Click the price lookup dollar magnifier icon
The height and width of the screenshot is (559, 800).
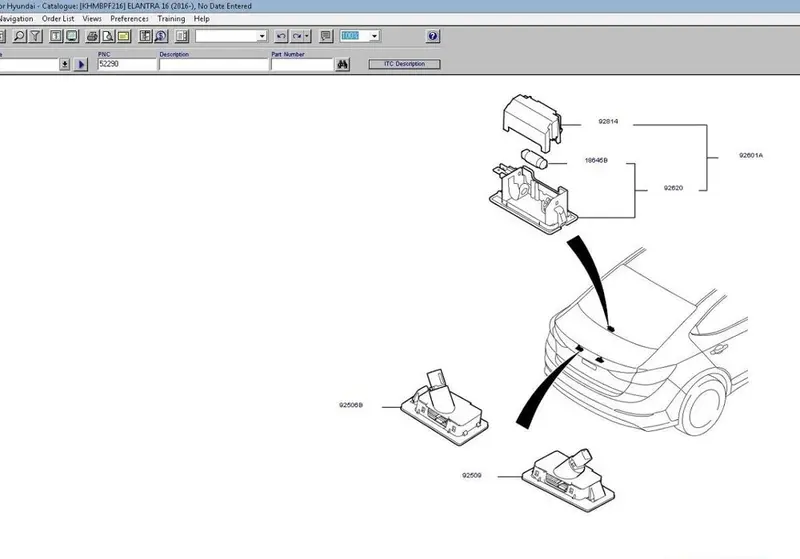tap(161, 36)
